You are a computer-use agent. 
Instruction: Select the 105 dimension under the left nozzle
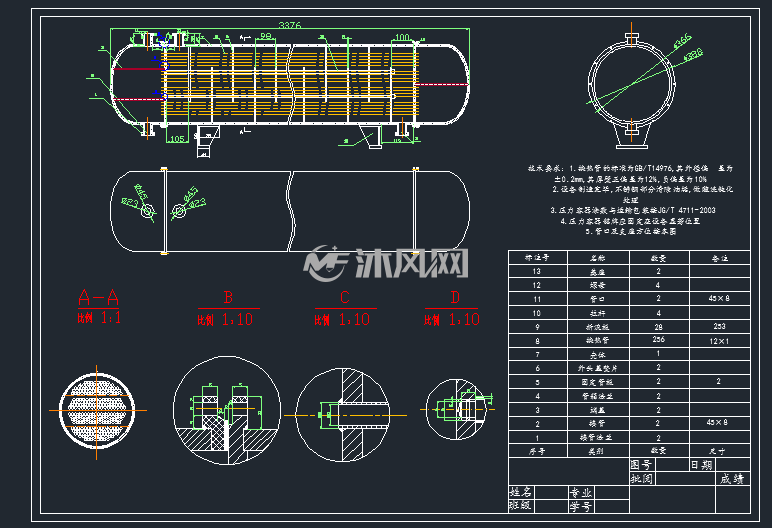pyautogui.click(x=177, y=139)
